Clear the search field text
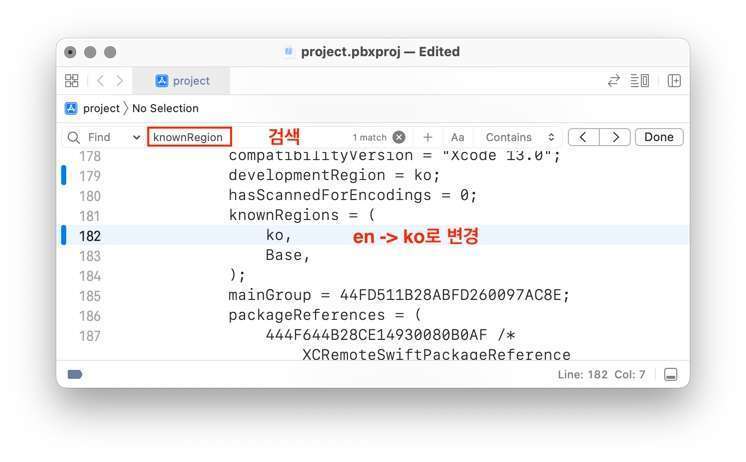The image size is (746, 462). 399,137
